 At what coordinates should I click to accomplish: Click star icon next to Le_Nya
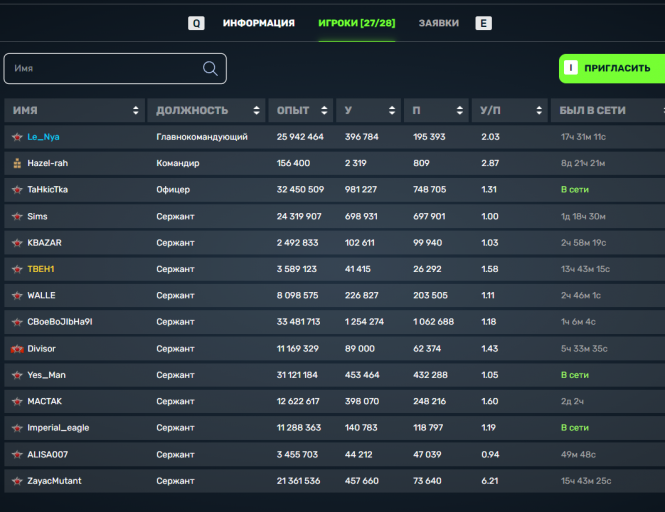pos(17,137)
